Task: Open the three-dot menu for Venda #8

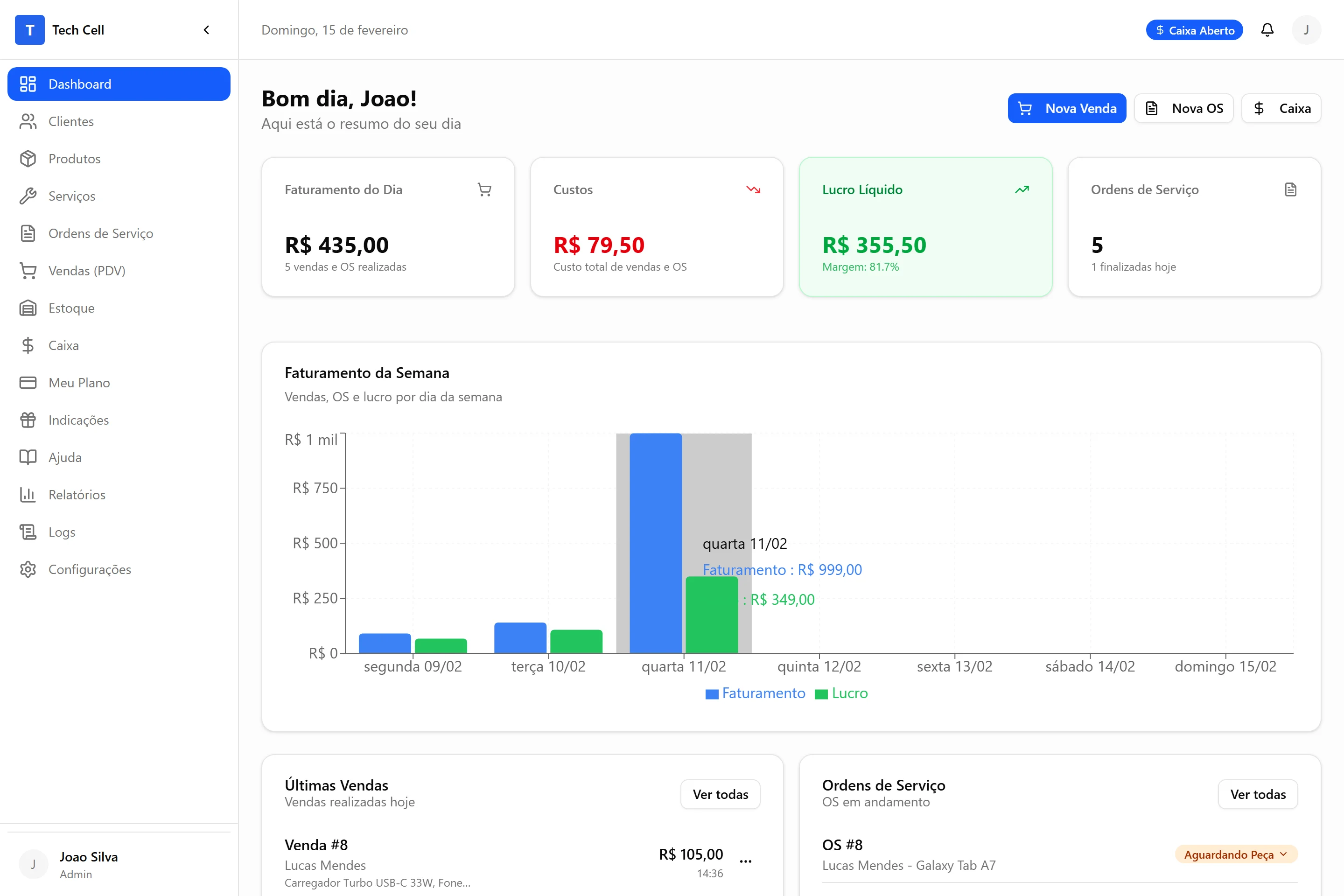Action: click(x=745, y=861)
